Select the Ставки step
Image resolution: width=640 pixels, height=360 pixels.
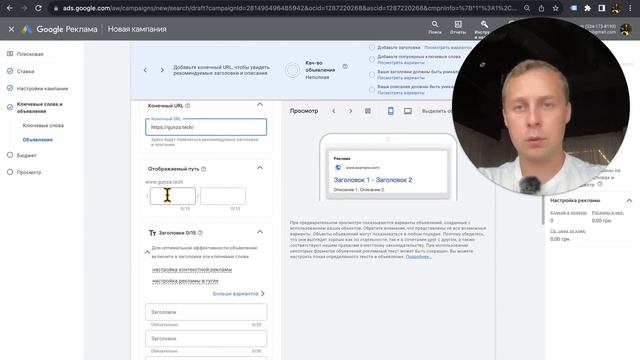click(x=25, y=71)
